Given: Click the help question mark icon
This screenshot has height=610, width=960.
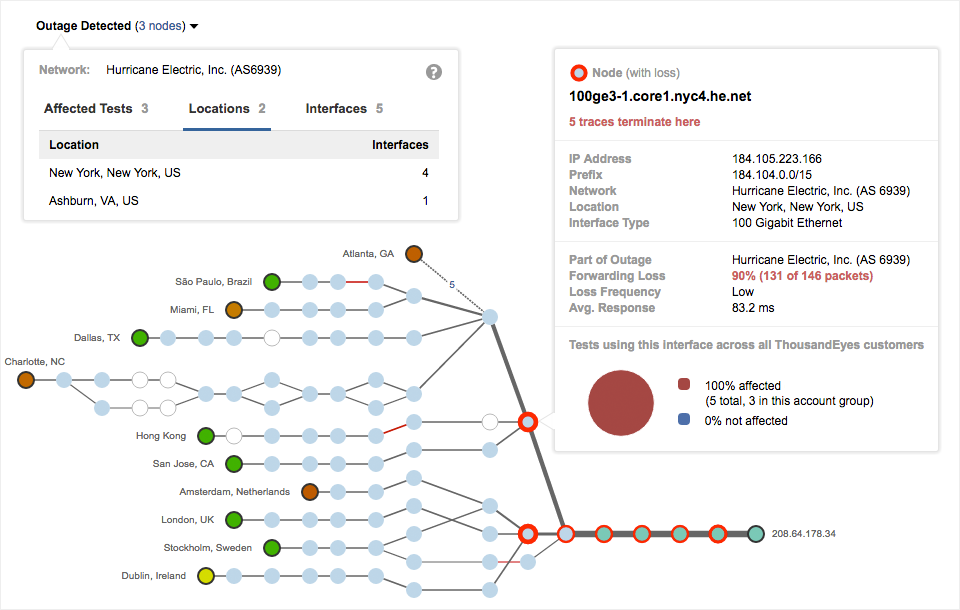Looking at the screenshot, I should tap(434, 72).
